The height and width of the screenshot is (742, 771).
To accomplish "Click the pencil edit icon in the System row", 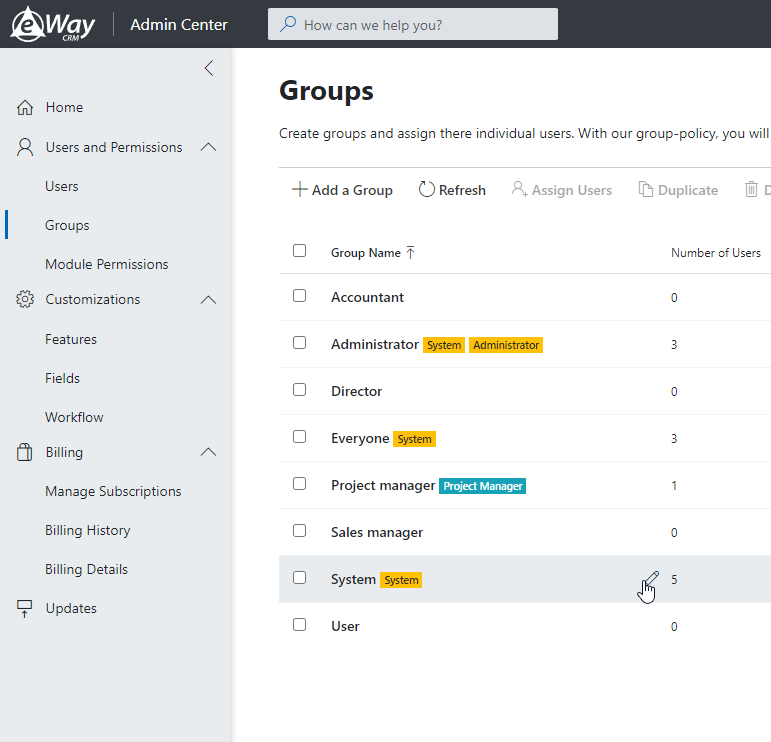I will 651,579.
